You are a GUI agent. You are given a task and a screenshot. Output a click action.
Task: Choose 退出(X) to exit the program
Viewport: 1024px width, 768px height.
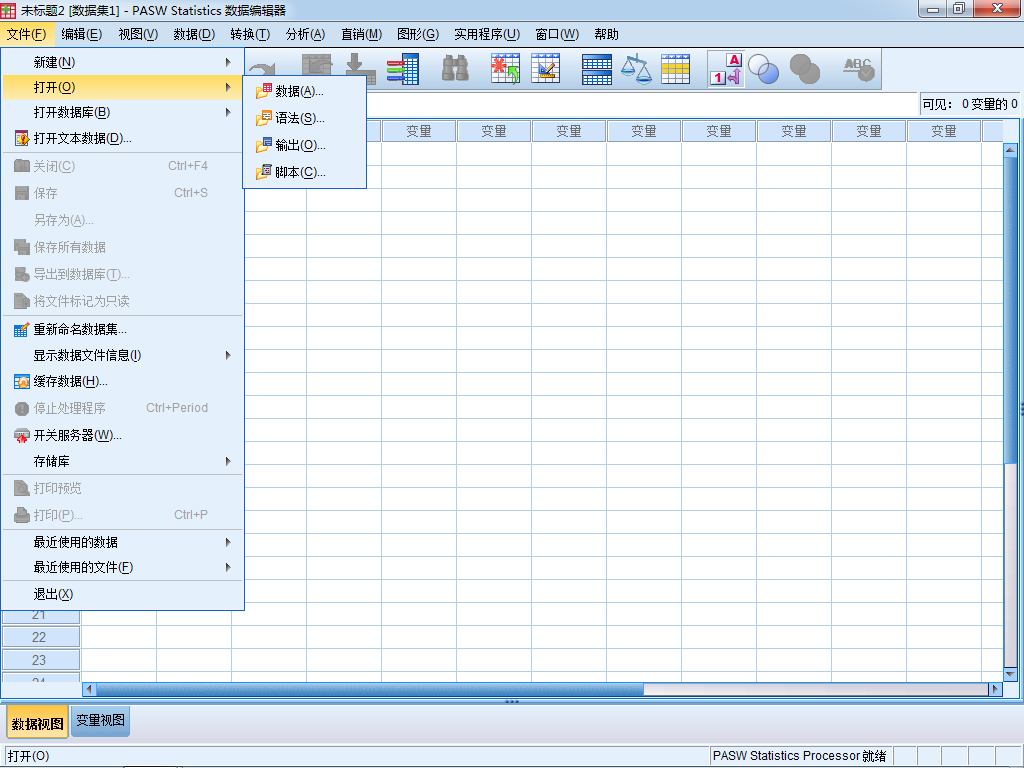[x=123, y=594]
